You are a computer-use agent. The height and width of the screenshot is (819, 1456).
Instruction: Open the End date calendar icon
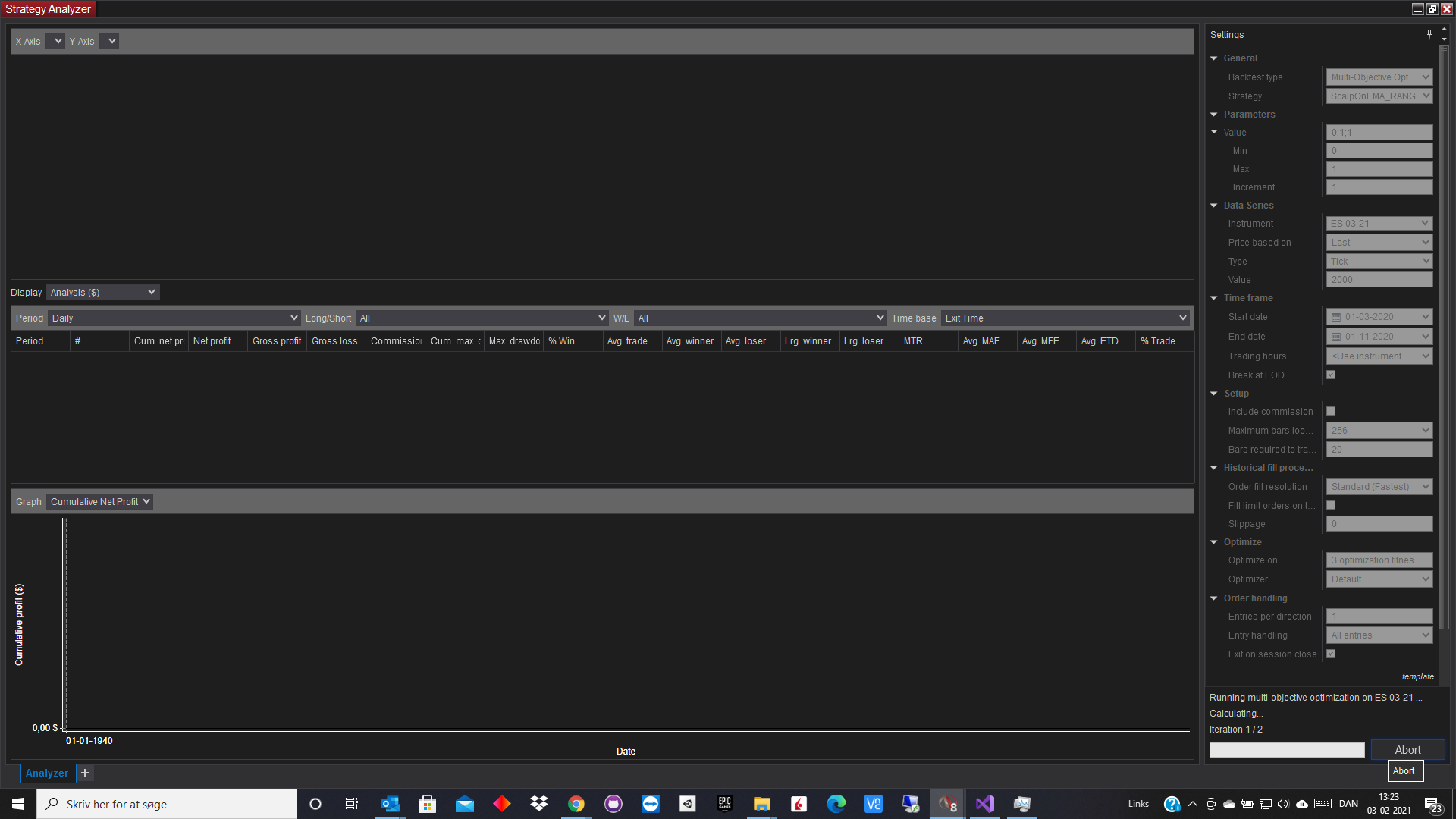1336,337
